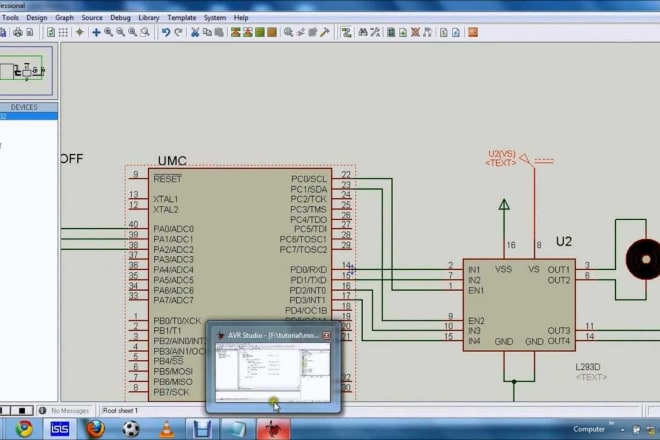Image resolution: width=660 pixels, height=440 pixels.
Task: Open the Graph menu
Action: (64, 18)
